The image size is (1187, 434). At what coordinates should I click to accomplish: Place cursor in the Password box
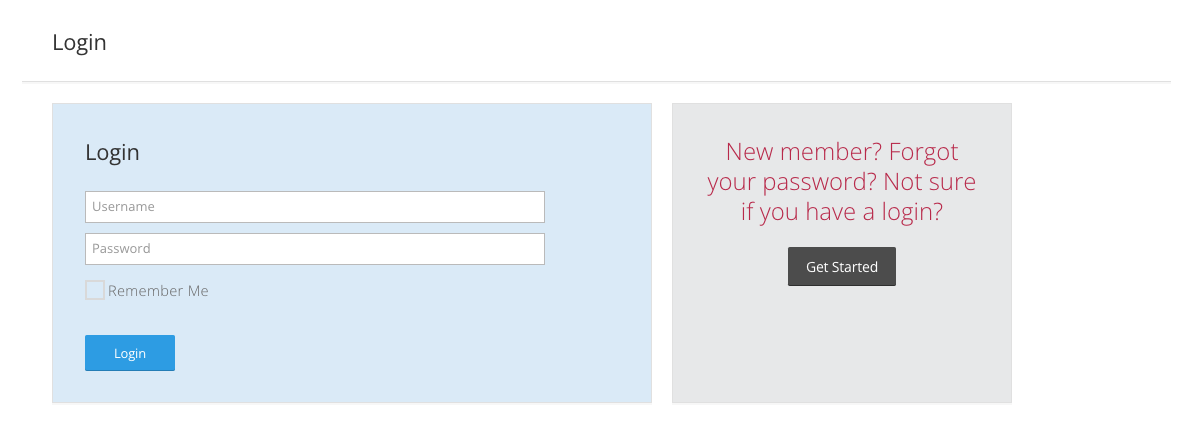click(x=314, y=249)
